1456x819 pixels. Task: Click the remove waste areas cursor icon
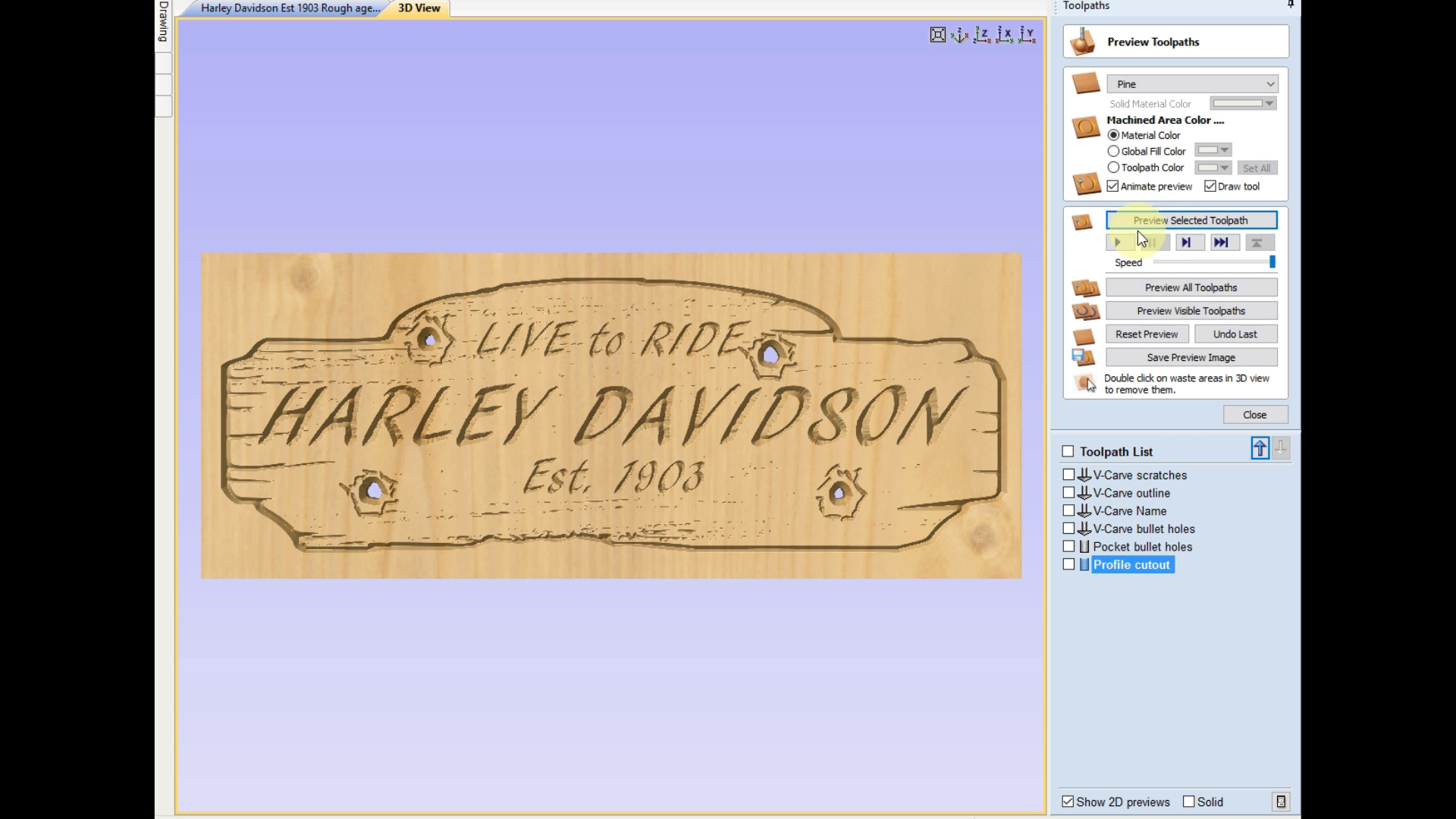(x=1085, y=383)
